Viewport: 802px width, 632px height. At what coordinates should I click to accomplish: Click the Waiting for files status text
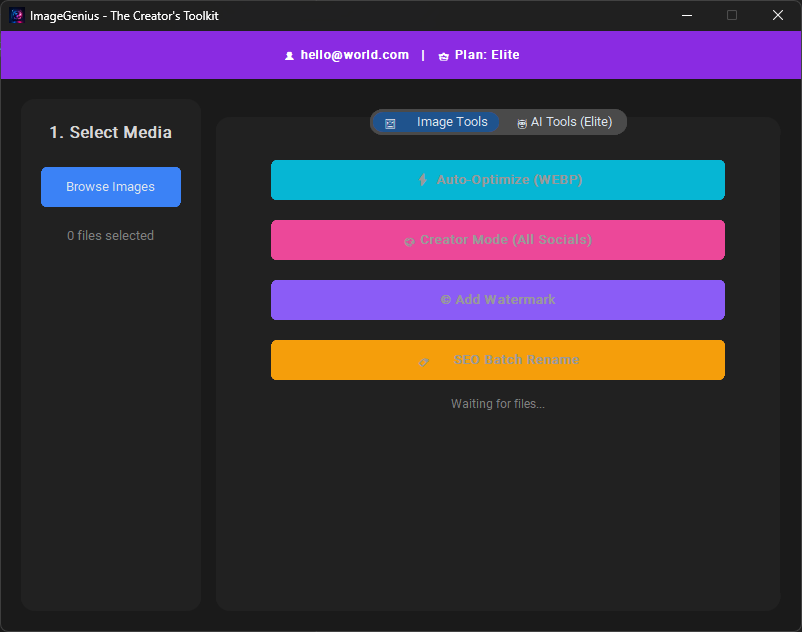pos(498,403)
